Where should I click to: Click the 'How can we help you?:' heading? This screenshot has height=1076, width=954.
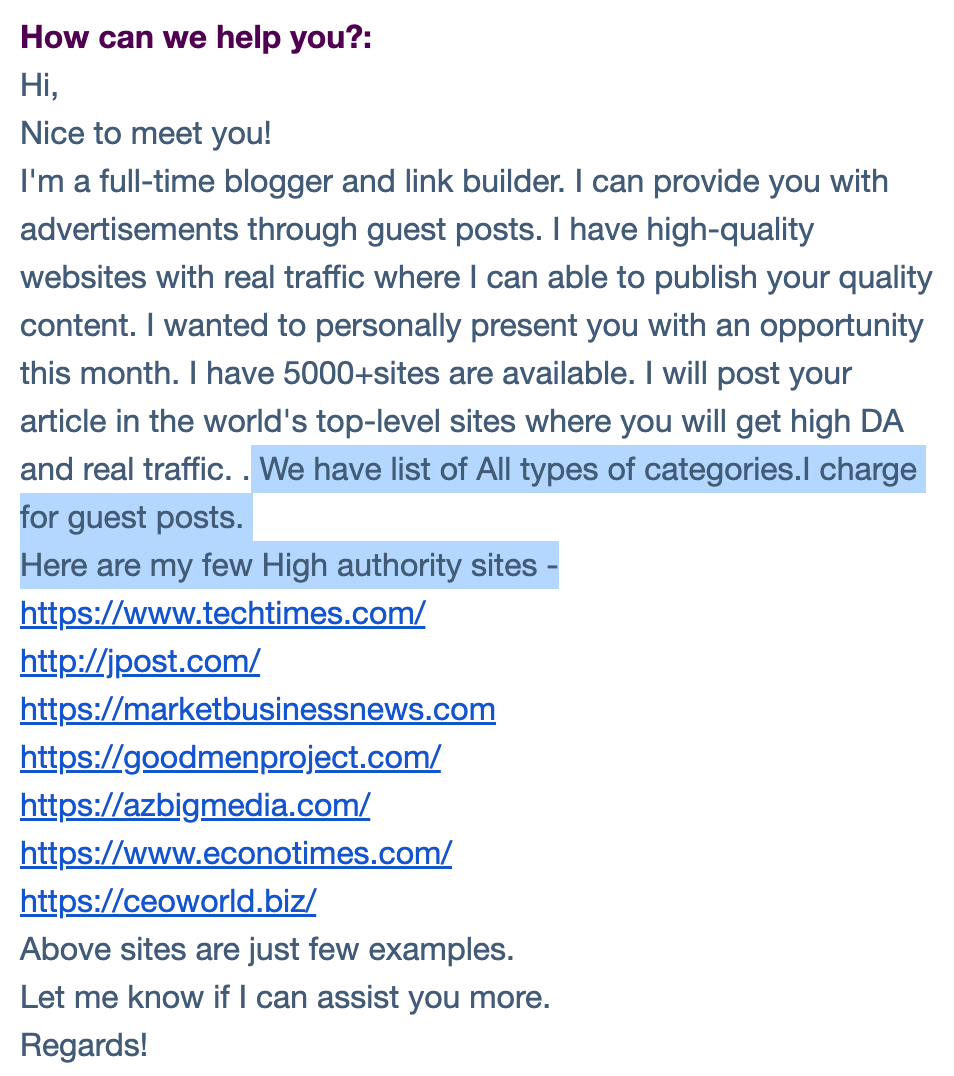click(x=196, y=38)
